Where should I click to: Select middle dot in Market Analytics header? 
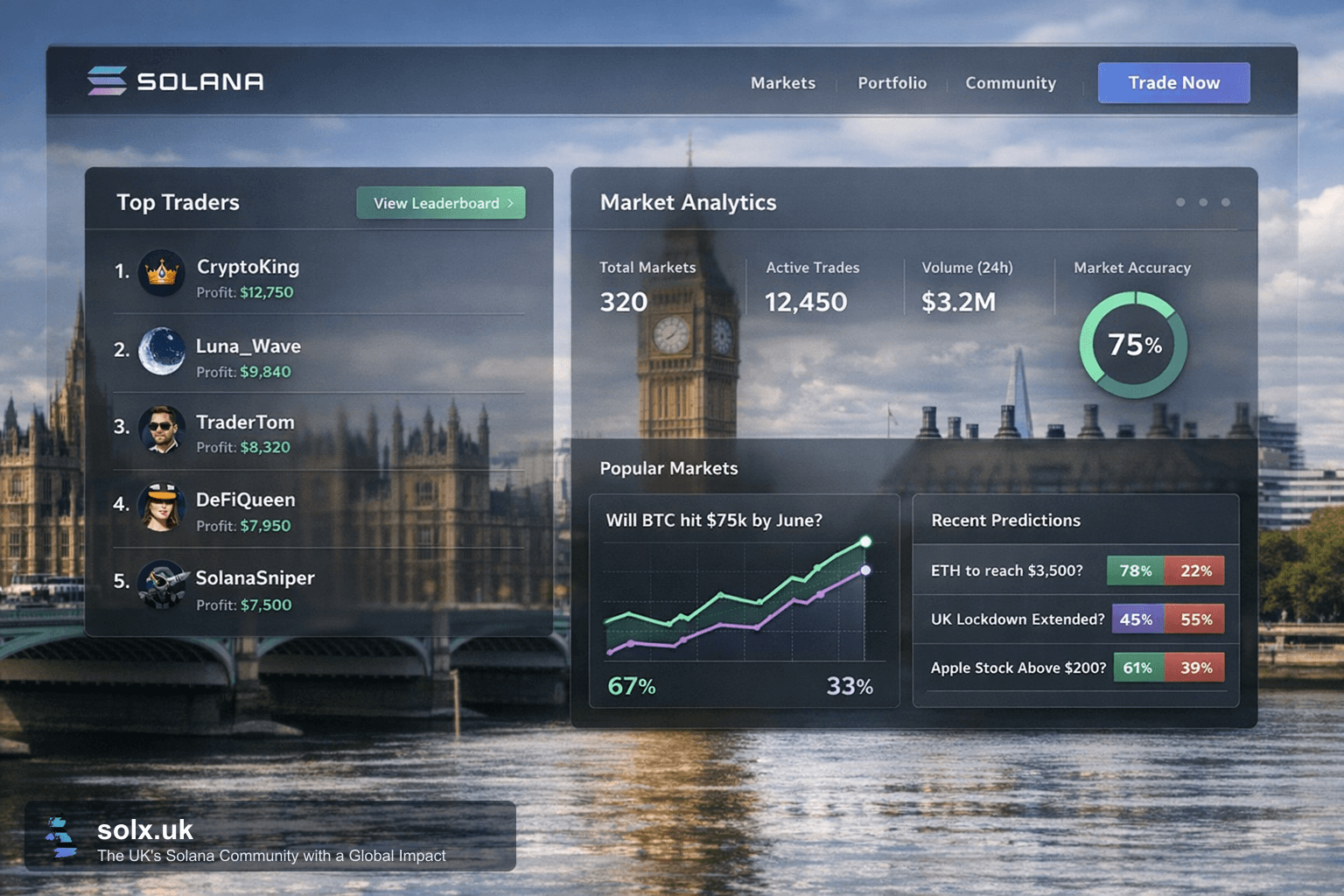point(1203,202)
